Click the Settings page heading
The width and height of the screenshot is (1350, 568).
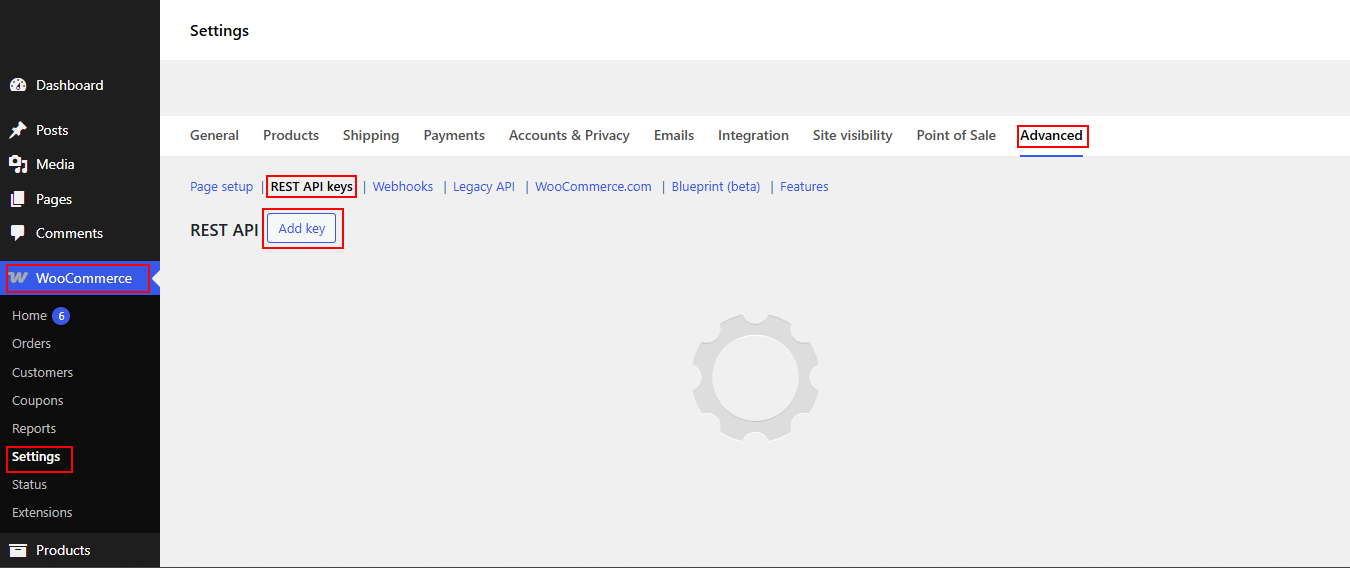(x=219, y=31)
